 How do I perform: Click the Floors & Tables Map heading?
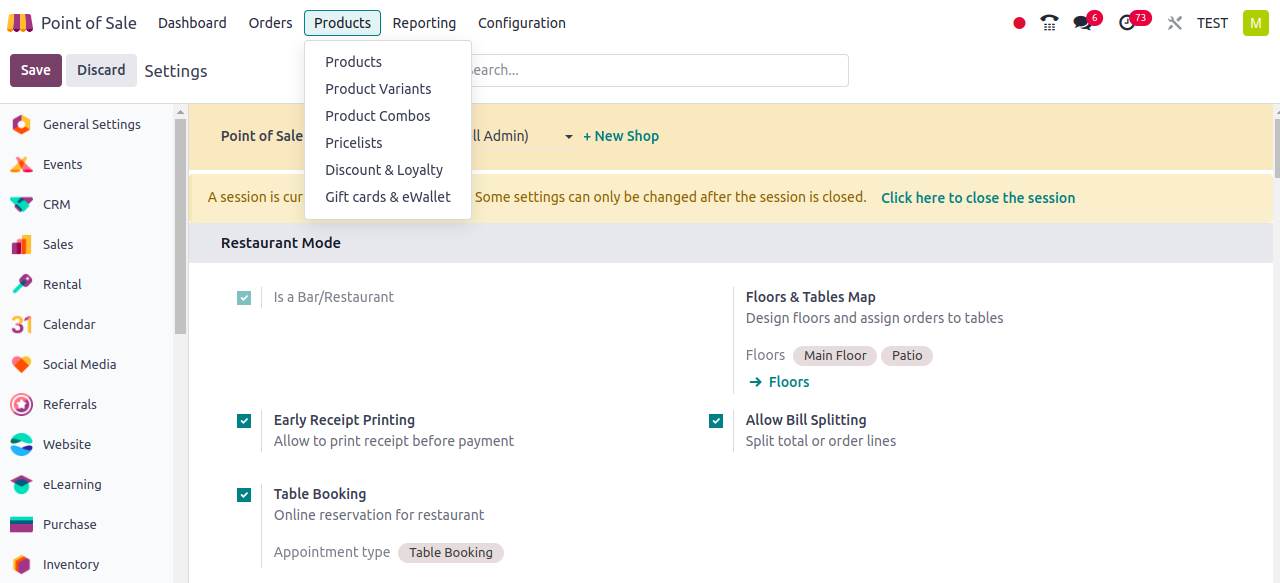pos(811,297)
